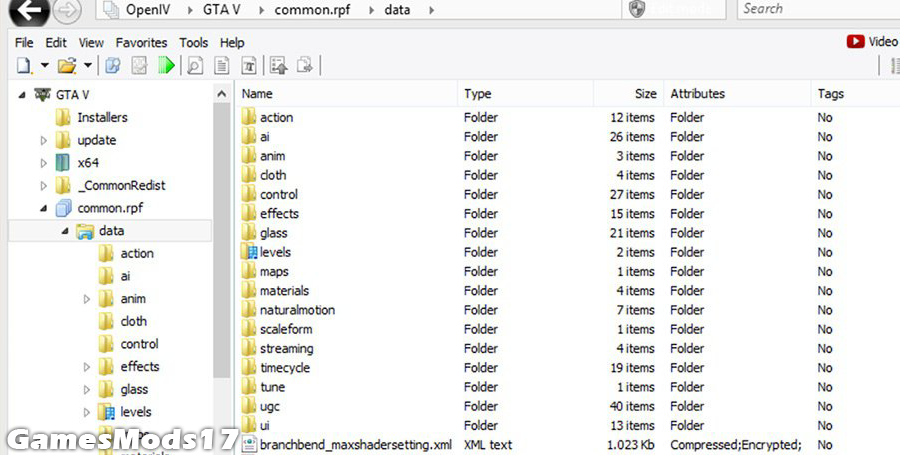
Task: Click the scaleform folder icon in file list
Action: [249, 329]
